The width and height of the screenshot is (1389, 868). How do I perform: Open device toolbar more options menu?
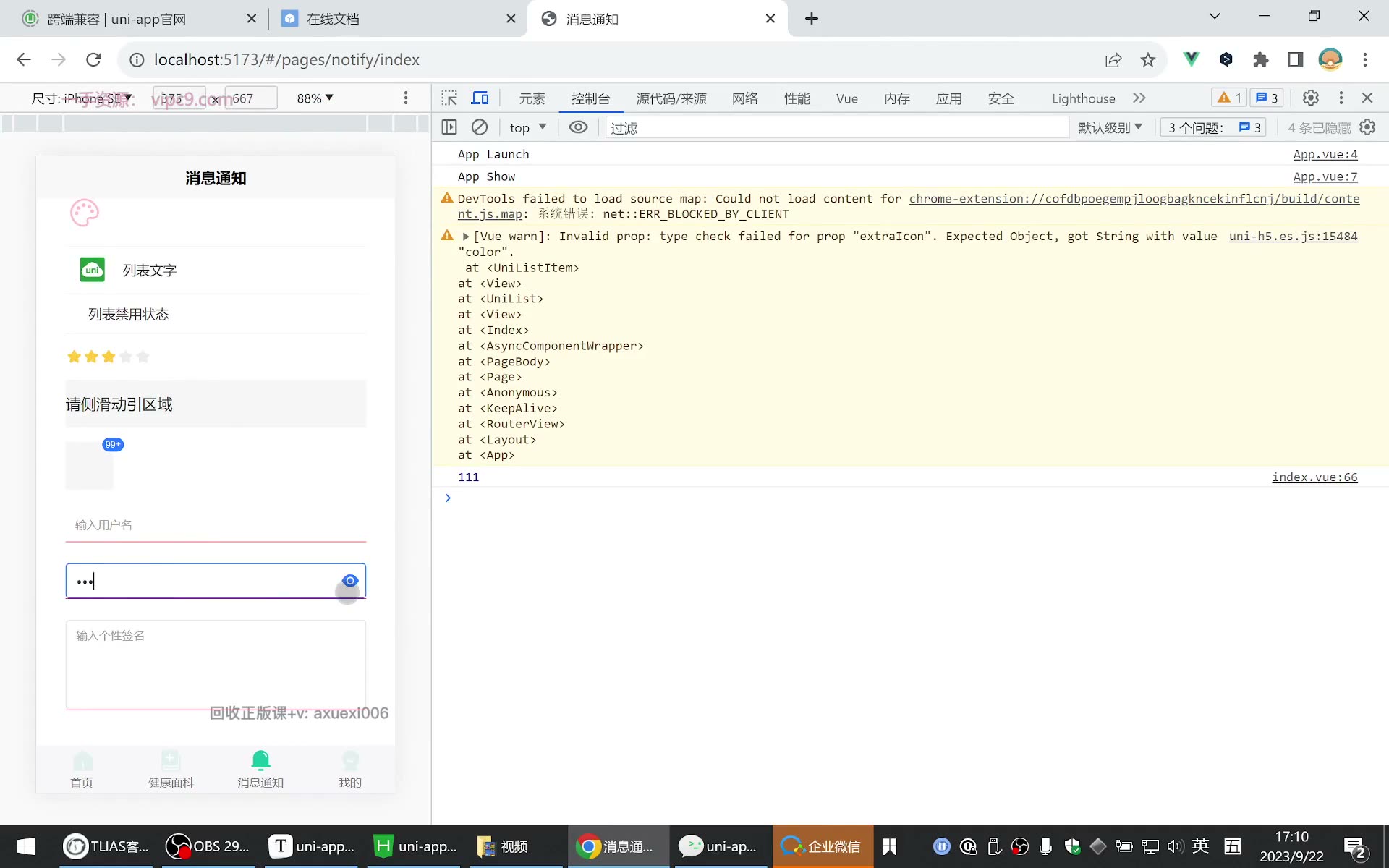tap(406, 98)
